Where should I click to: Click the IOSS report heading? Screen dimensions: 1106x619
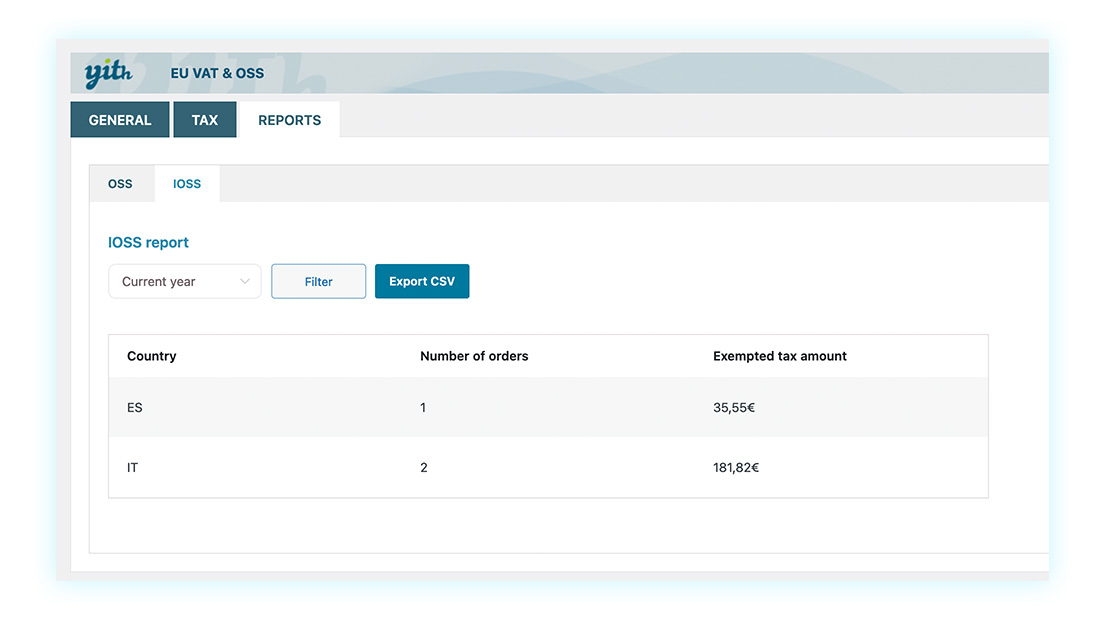pos(148,243)
